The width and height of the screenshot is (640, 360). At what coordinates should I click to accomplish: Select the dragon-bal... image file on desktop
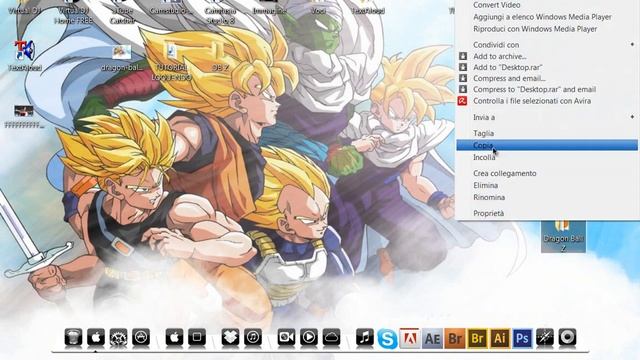tap(122, 58)
